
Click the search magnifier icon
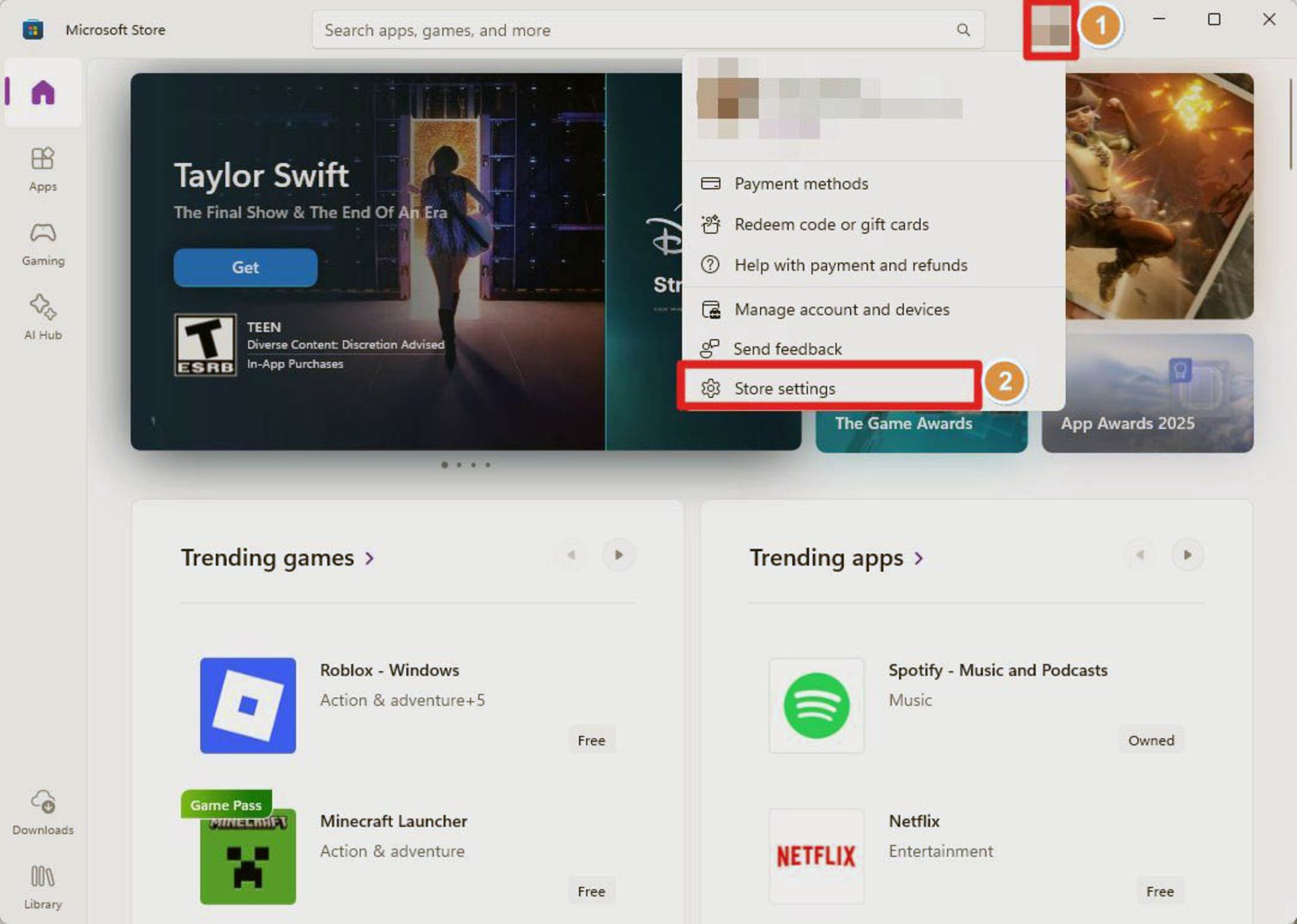963,30
